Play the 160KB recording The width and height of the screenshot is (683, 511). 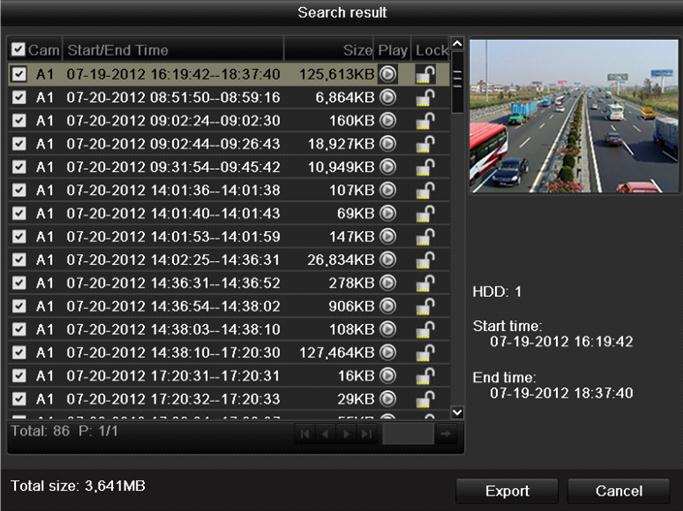tap(388, 120)
